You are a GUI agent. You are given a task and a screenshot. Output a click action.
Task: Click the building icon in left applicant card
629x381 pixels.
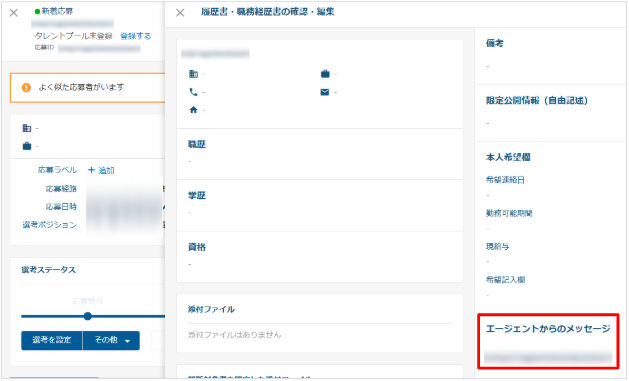[x=27, y=128]
